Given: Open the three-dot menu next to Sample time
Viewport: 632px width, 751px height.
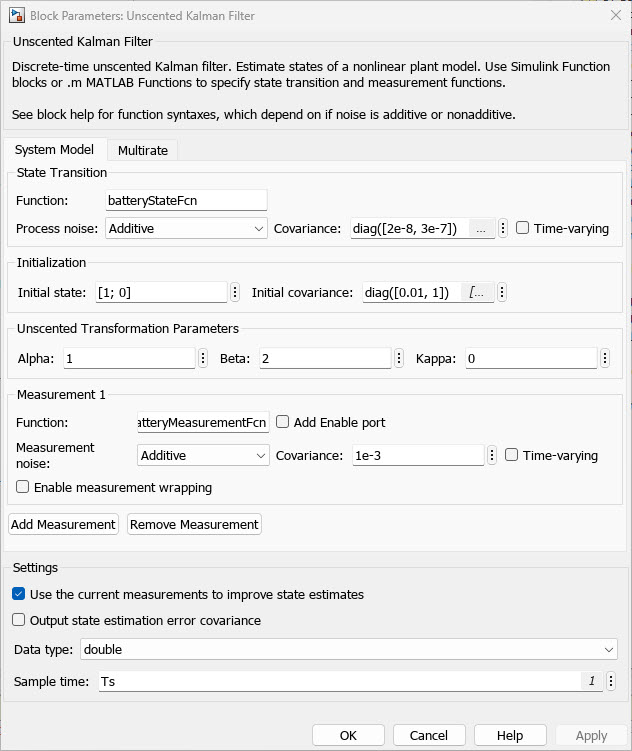Looking at the screenshot, I should 611,681.
